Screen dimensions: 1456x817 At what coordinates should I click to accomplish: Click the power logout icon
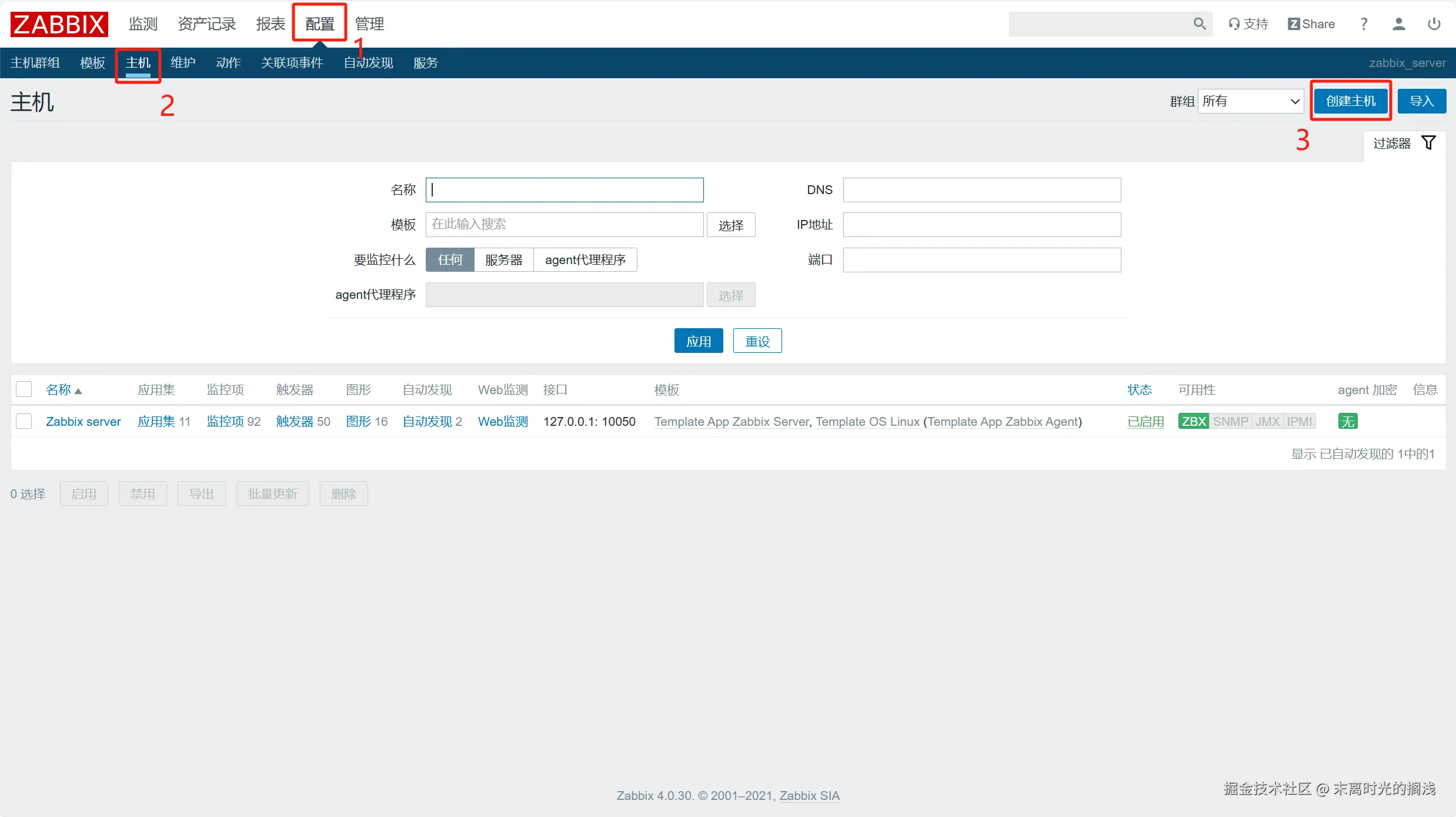[x=1434, y=24]
